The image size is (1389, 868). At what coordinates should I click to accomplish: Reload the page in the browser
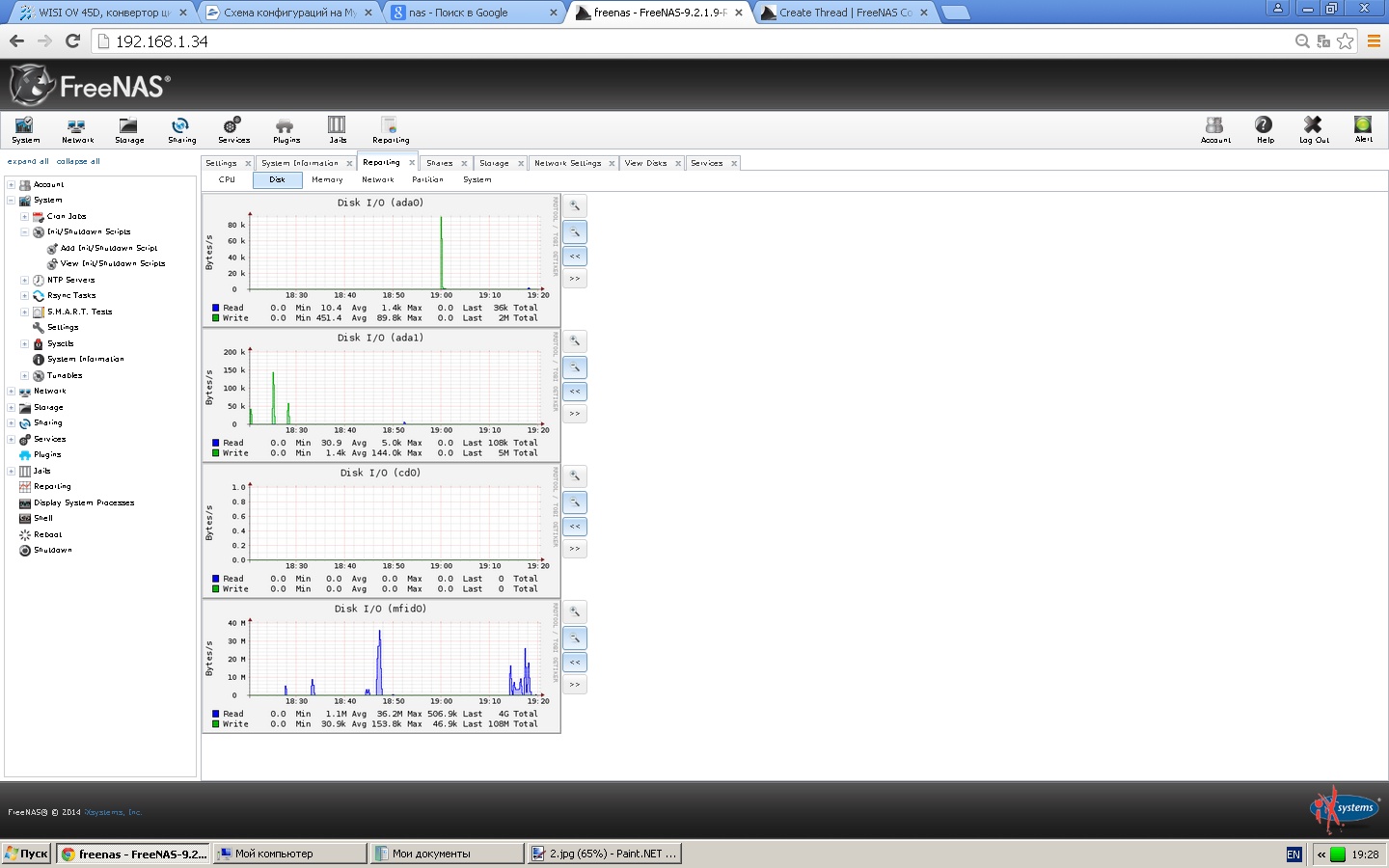(72, 41)
